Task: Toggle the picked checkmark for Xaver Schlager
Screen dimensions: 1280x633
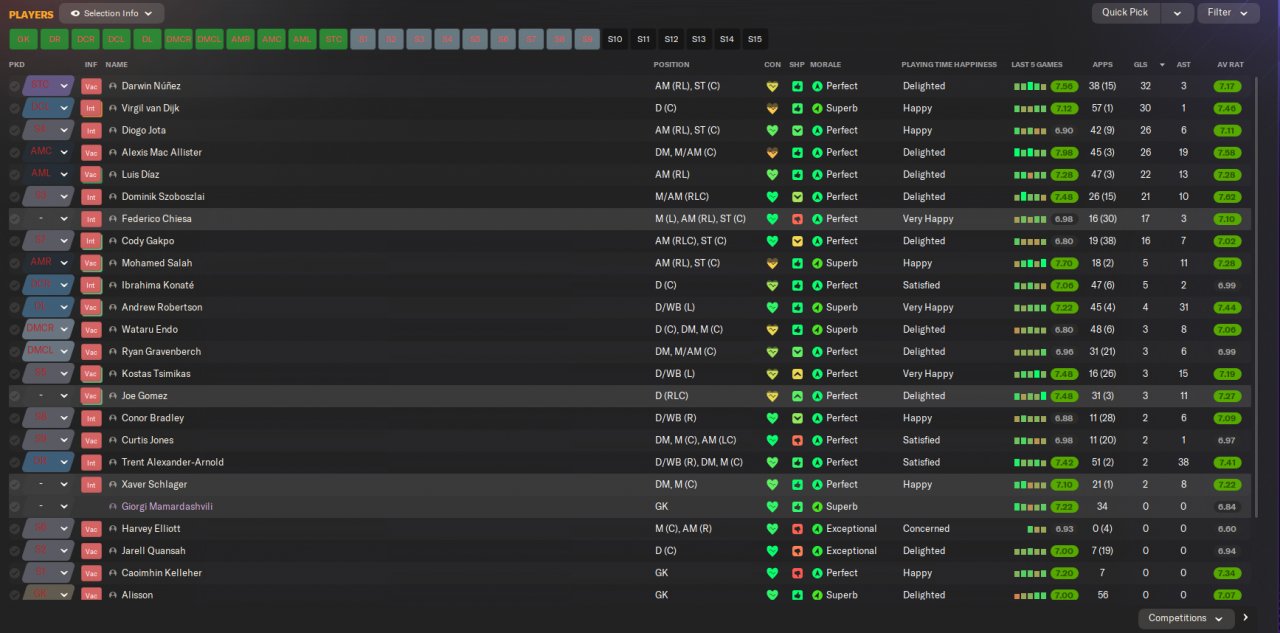Action: pyautogui.click(x=14, y=484)
